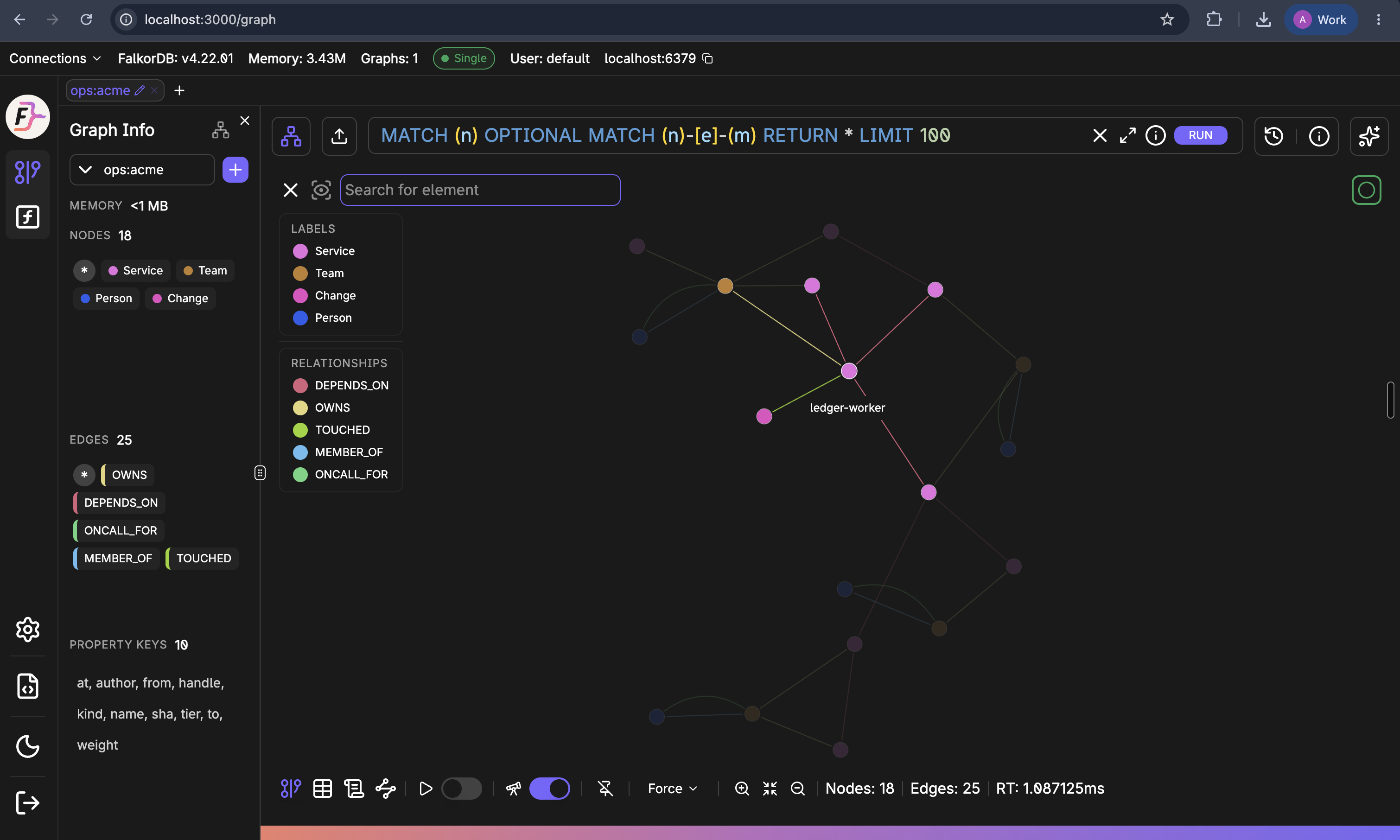The height and width of the screenshot is (840, 1400).
Task: Zoom out on the graph canvas
Action: (x=797, y=789)
